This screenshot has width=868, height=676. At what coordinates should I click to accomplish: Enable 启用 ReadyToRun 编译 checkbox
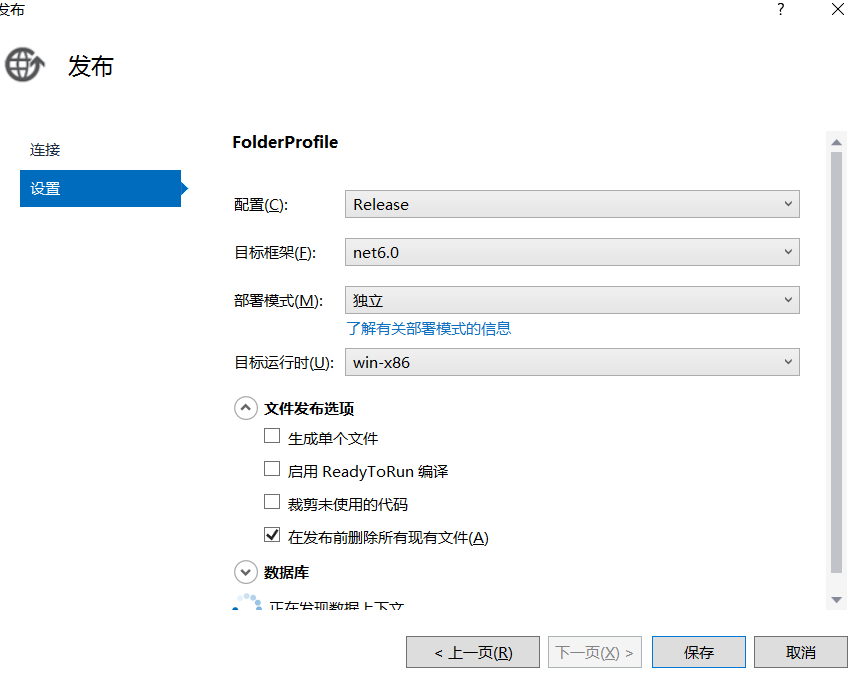coord(272,470)
